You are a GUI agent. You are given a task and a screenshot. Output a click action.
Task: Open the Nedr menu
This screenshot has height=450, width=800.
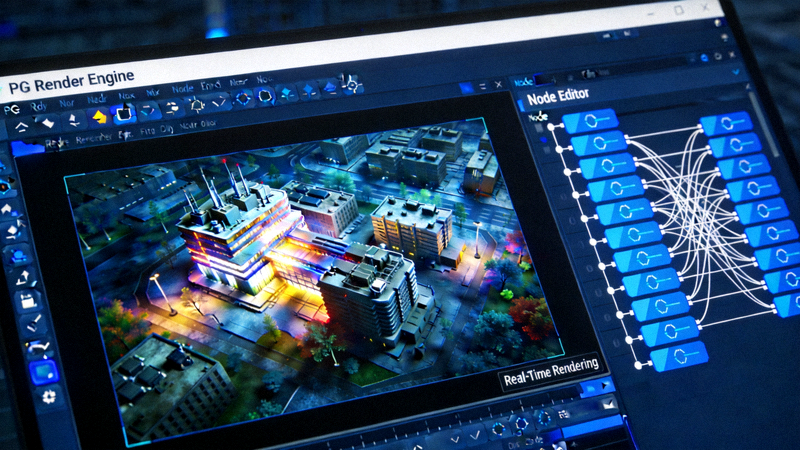click(97, 99)
